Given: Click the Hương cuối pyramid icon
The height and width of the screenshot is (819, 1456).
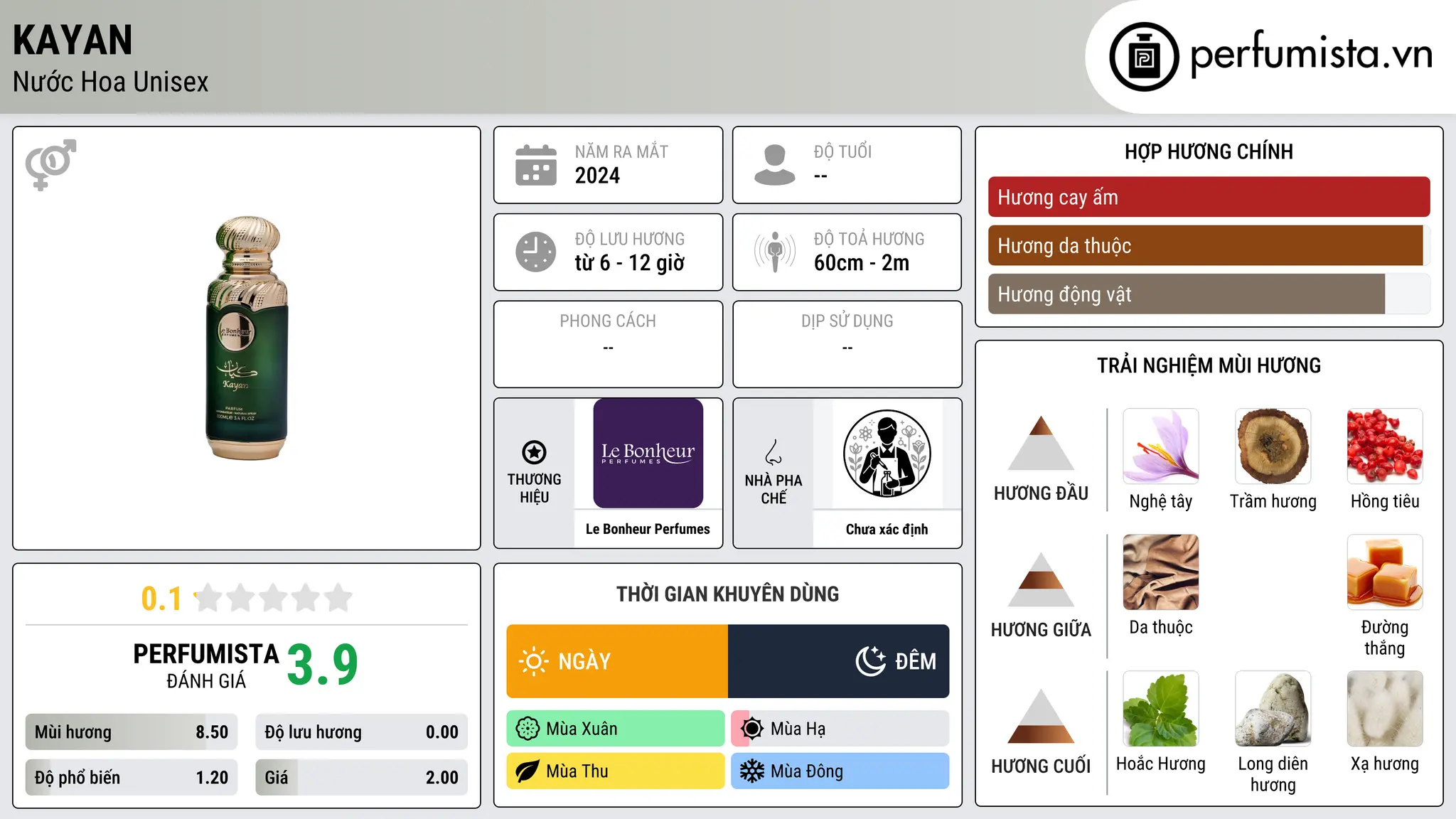Looking at the screenshot, I should click(1041, 716).
